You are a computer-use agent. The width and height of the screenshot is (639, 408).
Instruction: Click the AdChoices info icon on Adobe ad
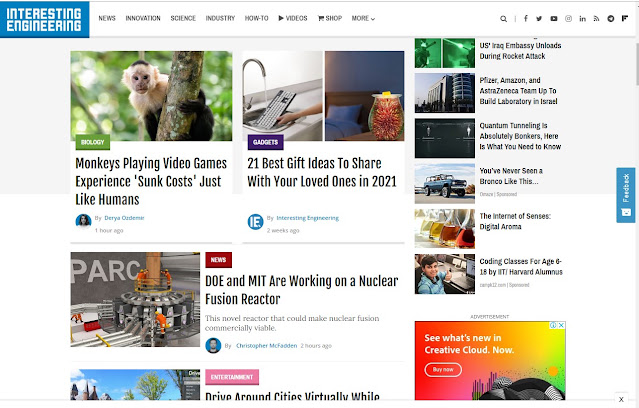553,325
